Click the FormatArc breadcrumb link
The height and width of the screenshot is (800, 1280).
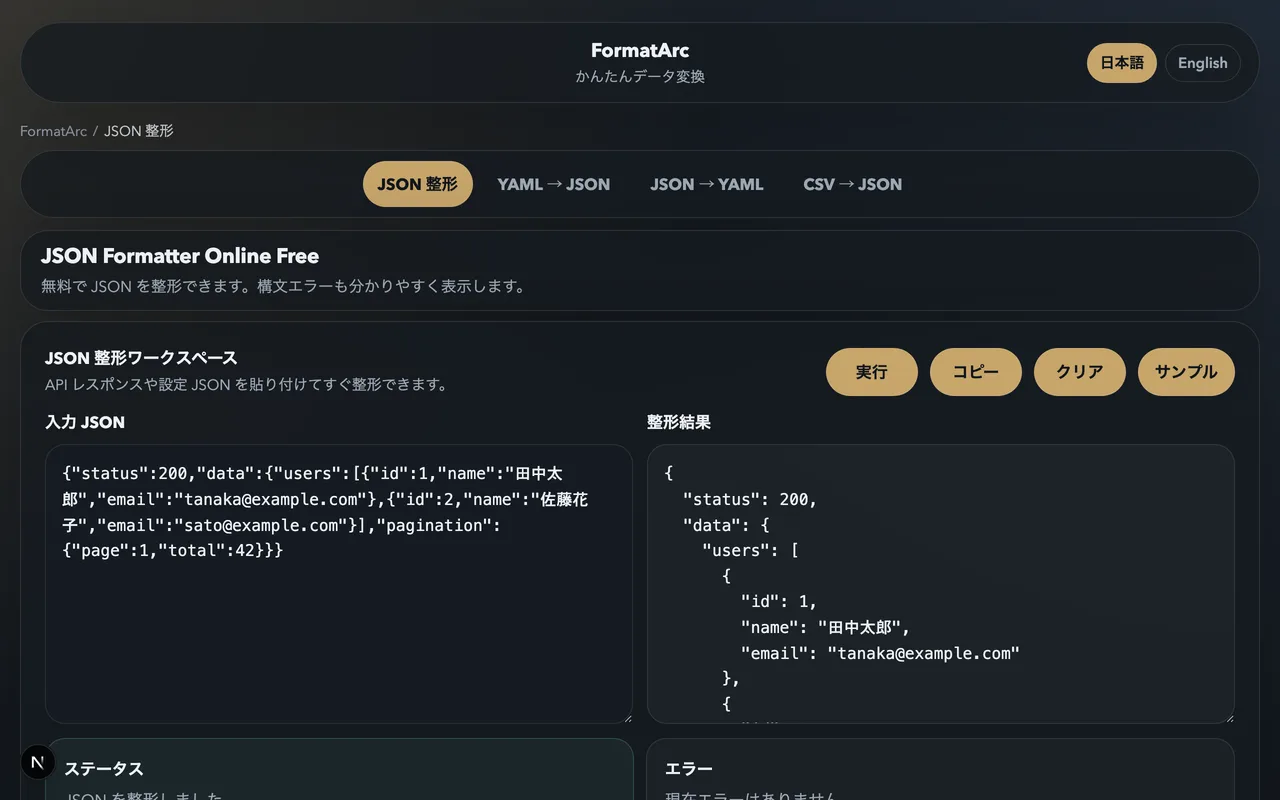pyautogui.click(x=53, y=131)
